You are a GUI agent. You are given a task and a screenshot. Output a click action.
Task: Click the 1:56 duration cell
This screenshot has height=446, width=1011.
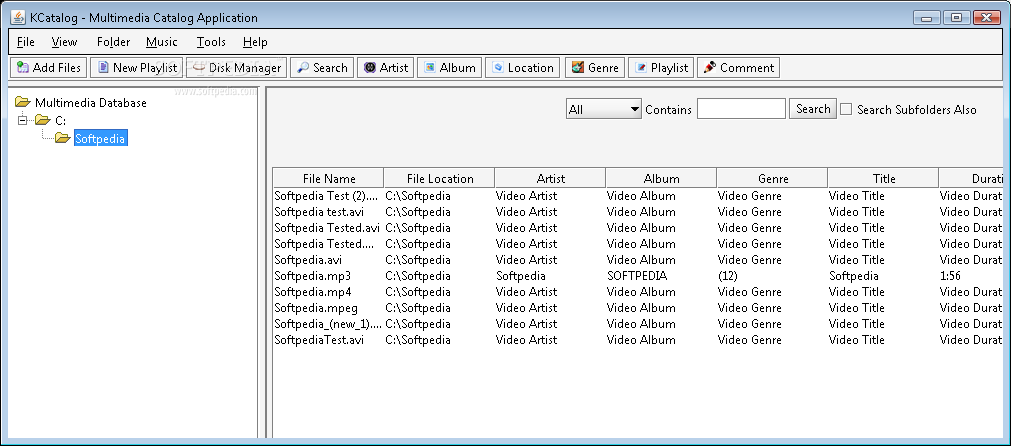[970, 276]
